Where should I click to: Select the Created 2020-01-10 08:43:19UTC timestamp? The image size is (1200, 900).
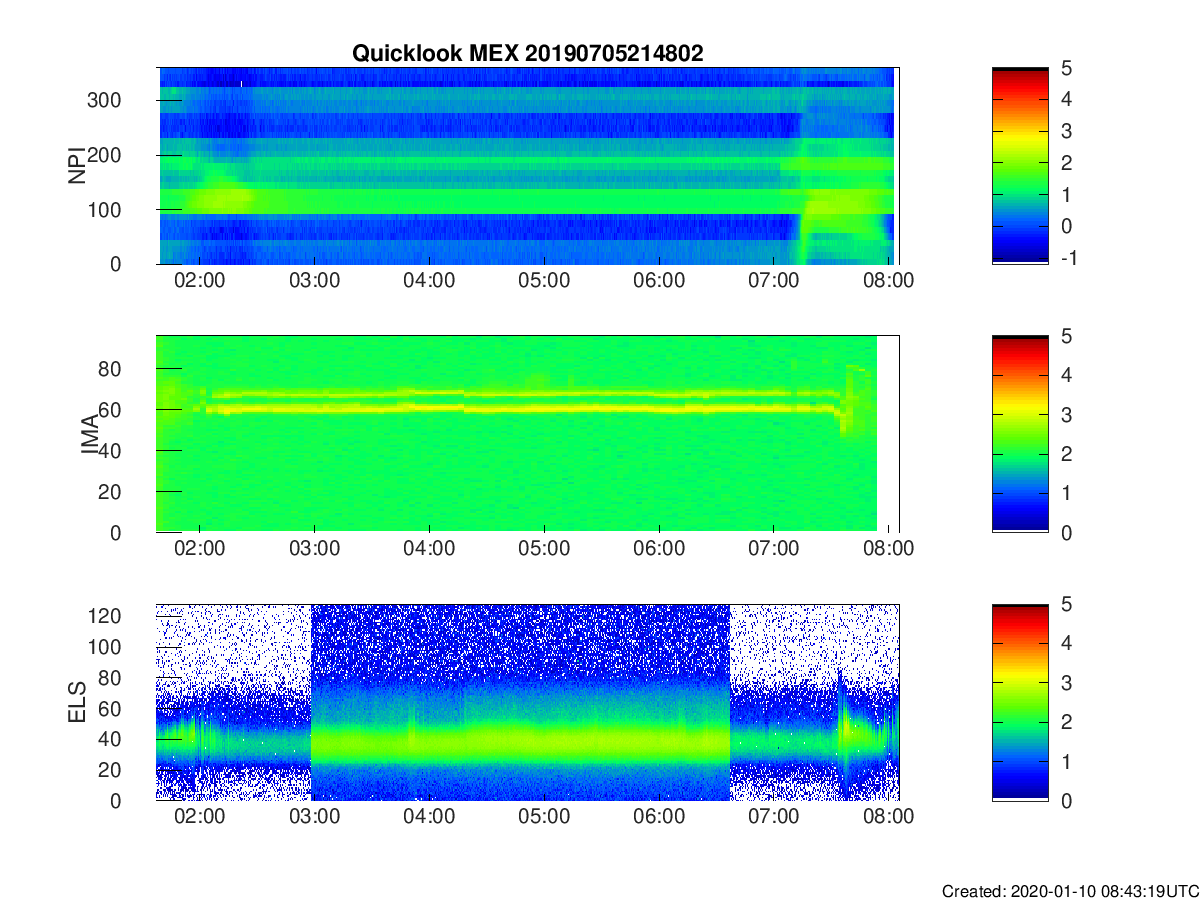[1070, 890]
